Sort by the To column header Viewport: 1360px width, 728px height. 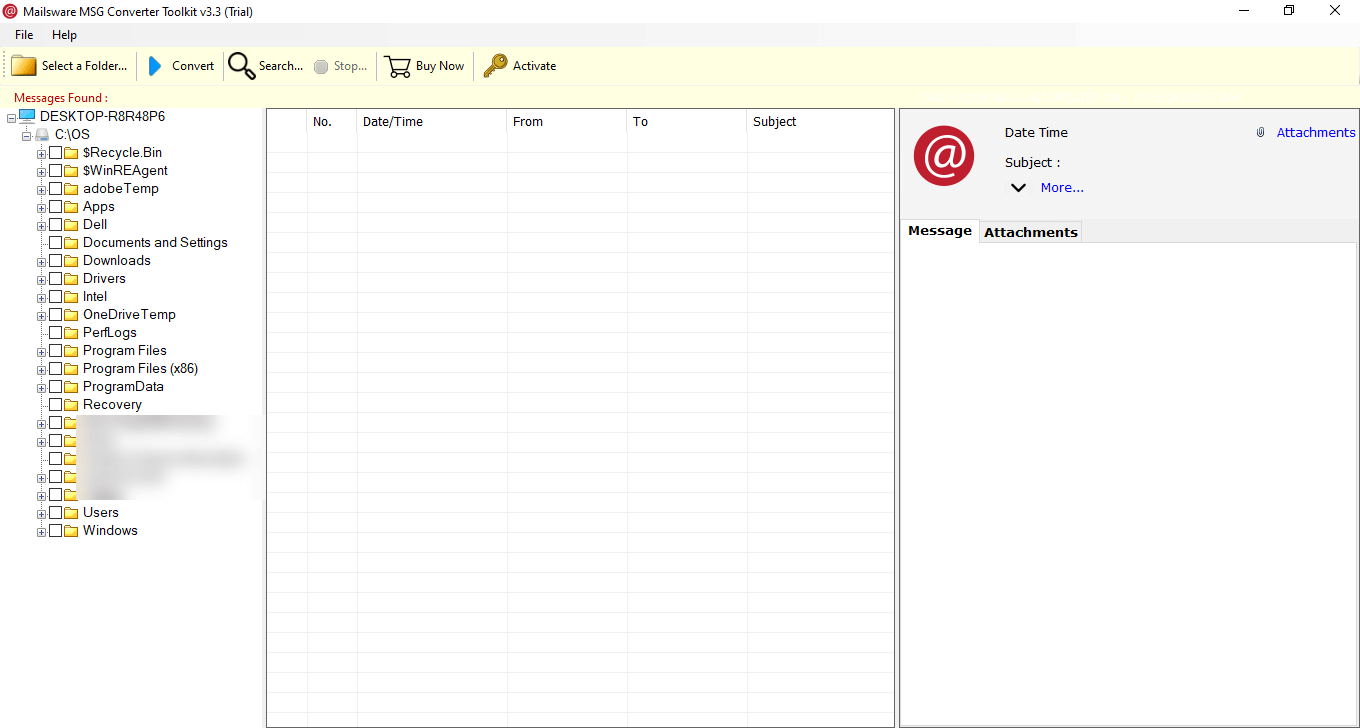coord(687,122)
